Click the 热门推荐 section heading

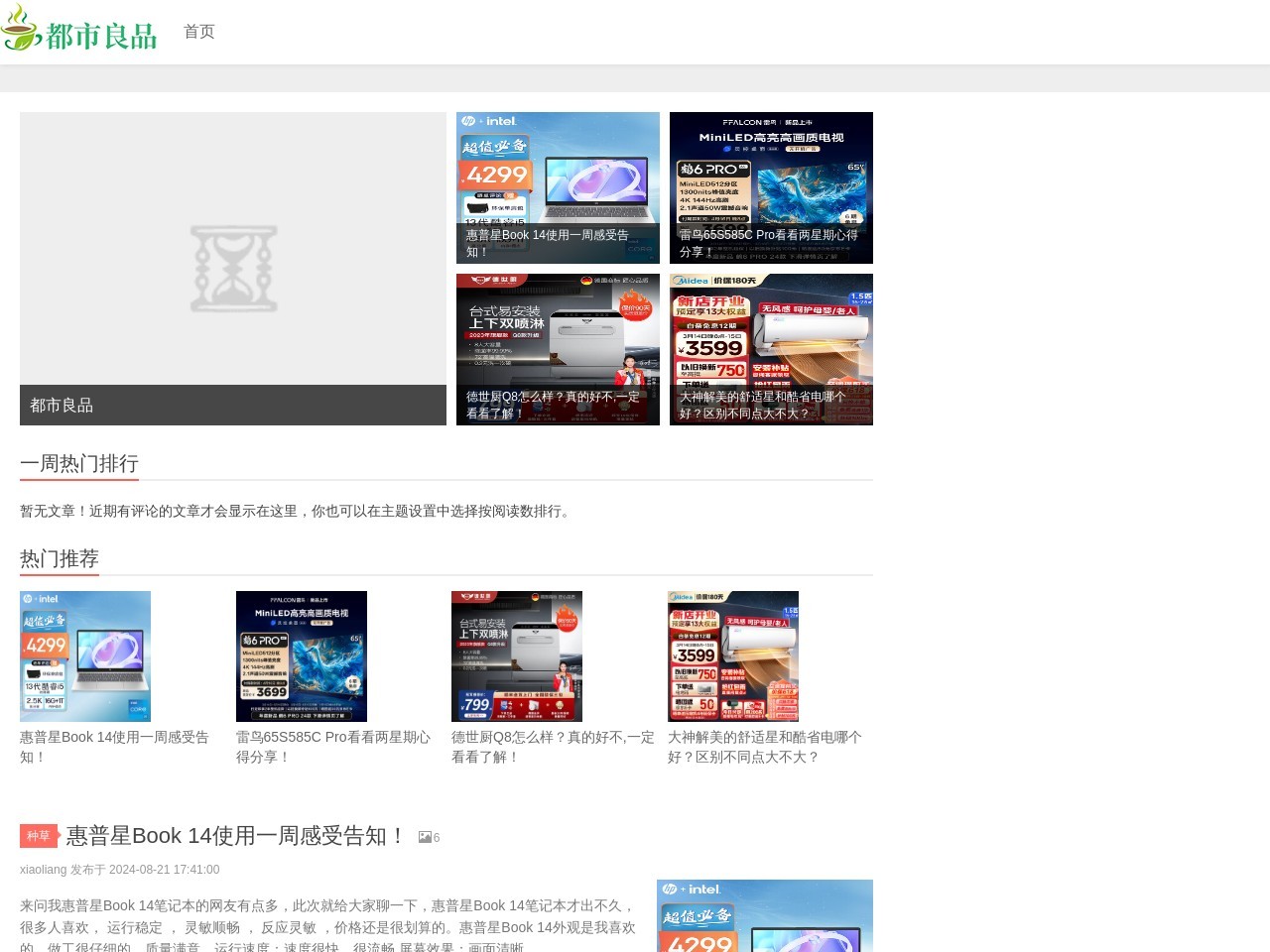click(59, 559)
